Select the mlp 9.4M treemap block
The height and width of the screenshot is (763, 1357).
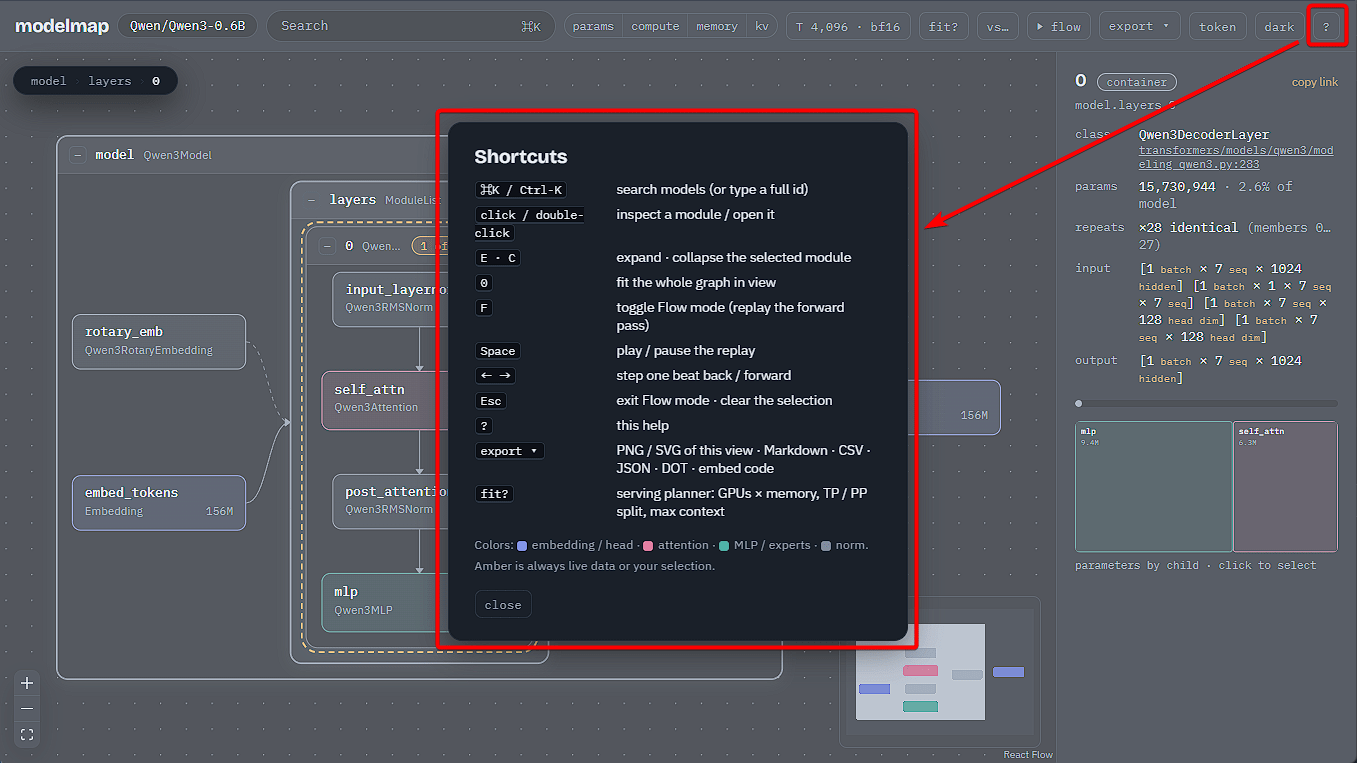click(1153, 486)
